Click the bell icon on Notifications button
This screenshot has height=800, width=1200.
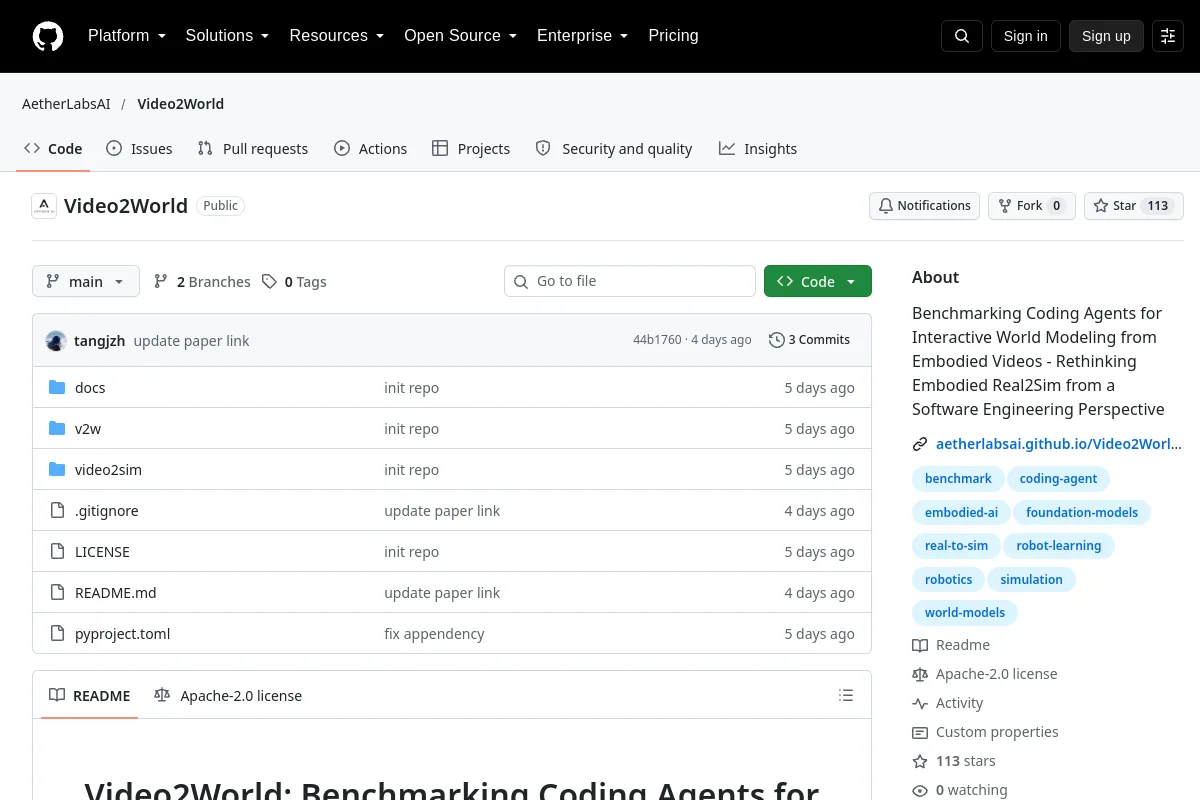tap(886, 206)
